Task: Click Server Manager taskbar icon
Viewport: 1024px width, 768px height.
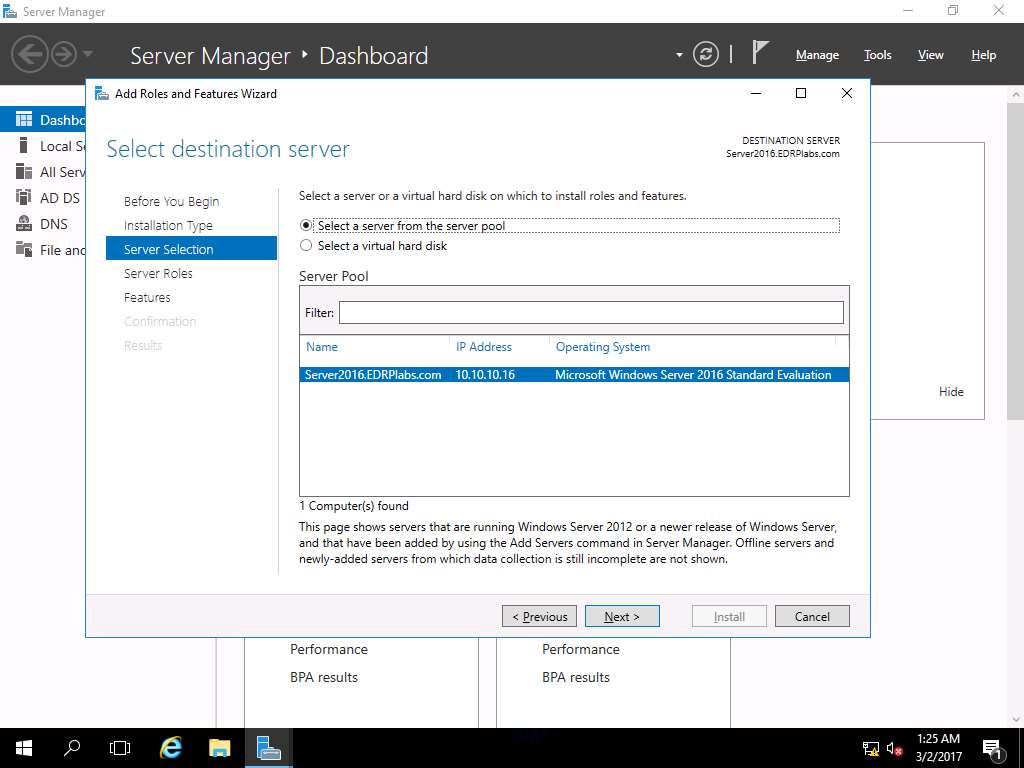Action: (x=268, y=748)
